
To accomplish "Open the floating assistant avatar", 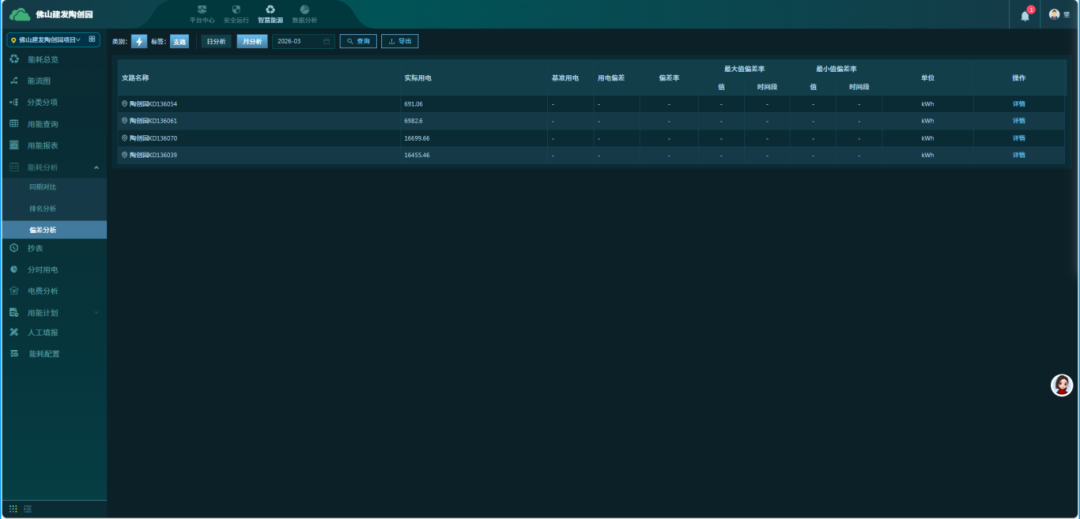I will pyautogui.click(x=1061, y=385).
